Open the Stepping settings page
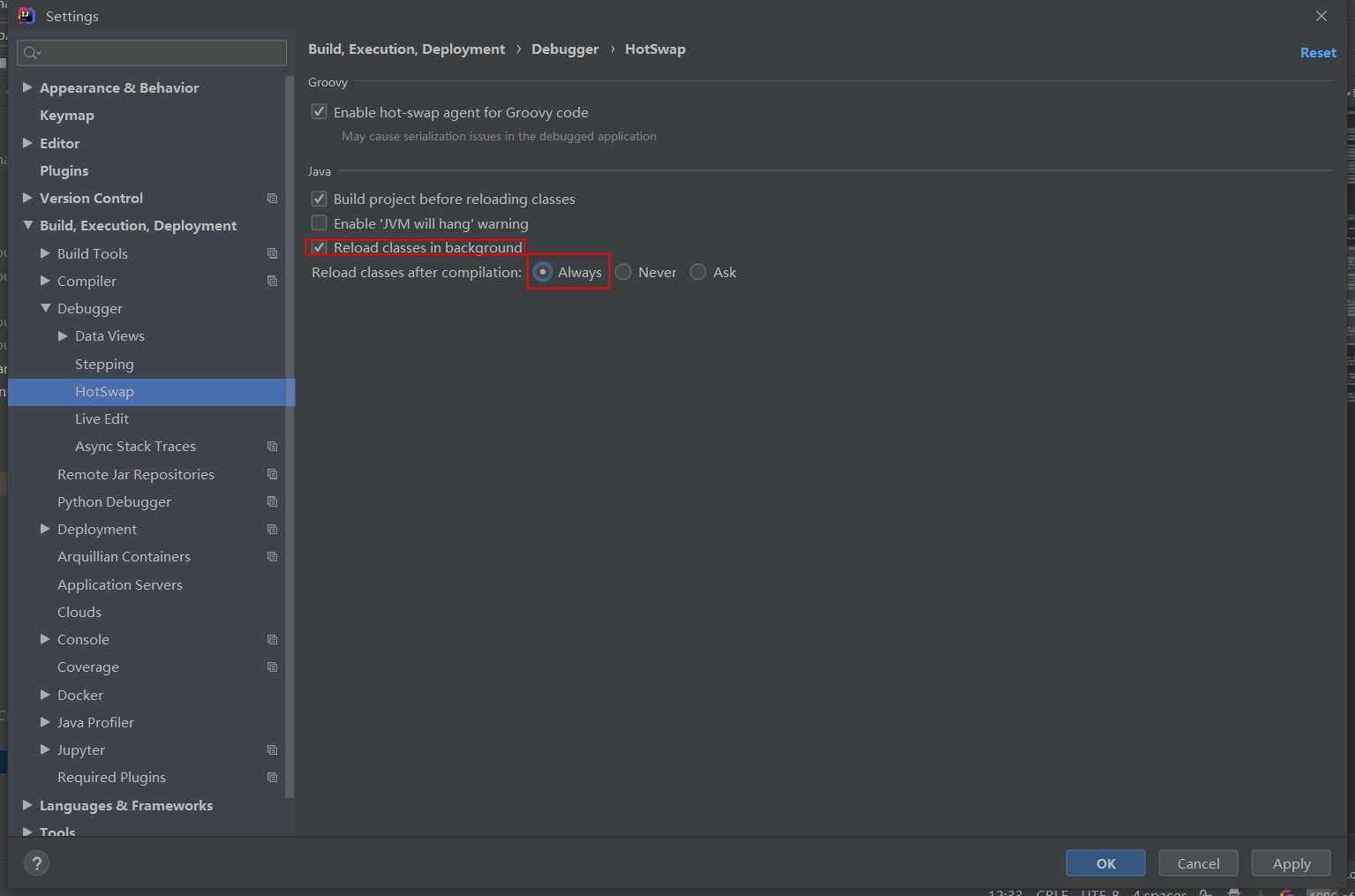 coord(104,364)
